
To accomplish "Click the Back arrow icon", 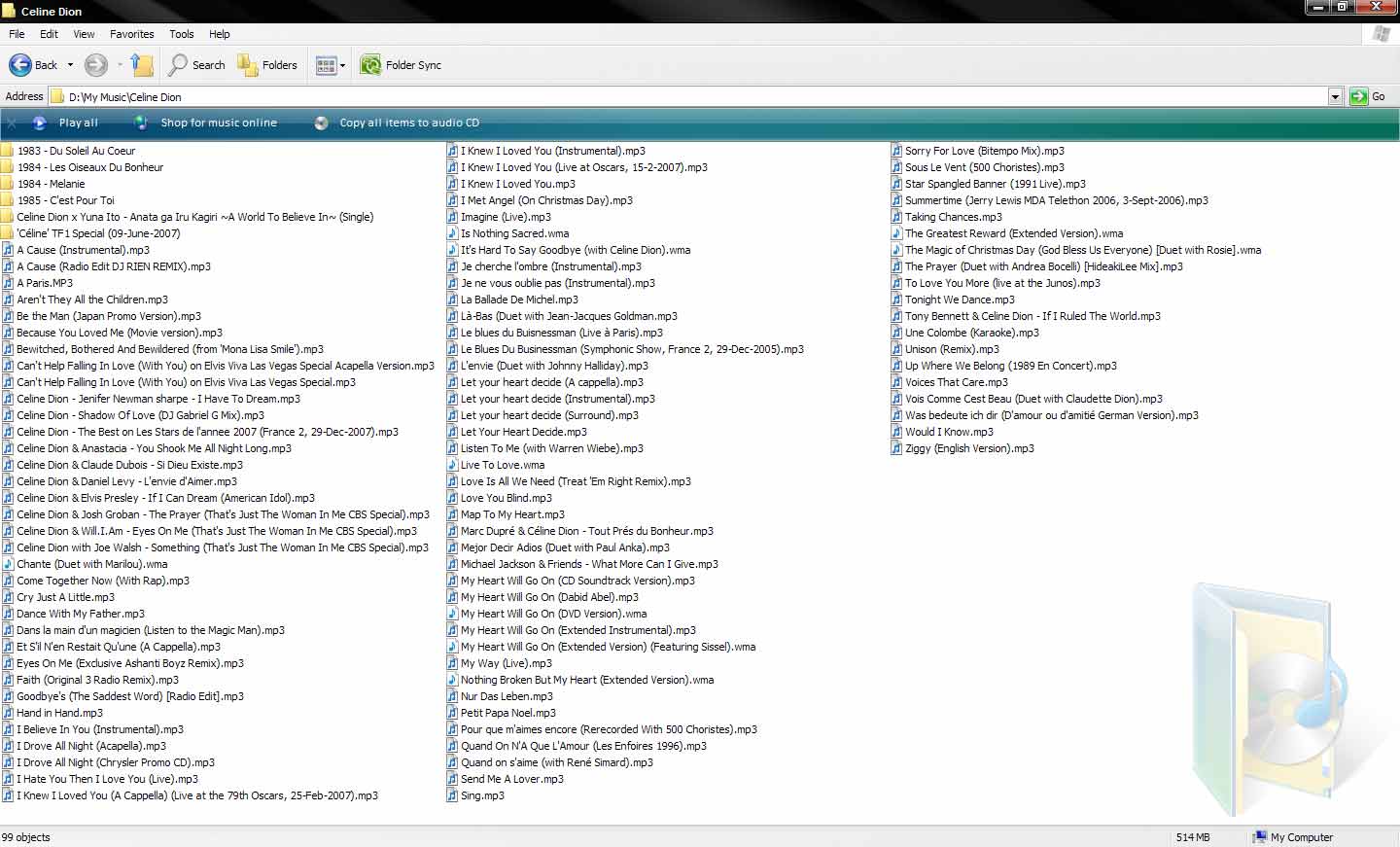I will pyautogui.click(x=19, y=65).
